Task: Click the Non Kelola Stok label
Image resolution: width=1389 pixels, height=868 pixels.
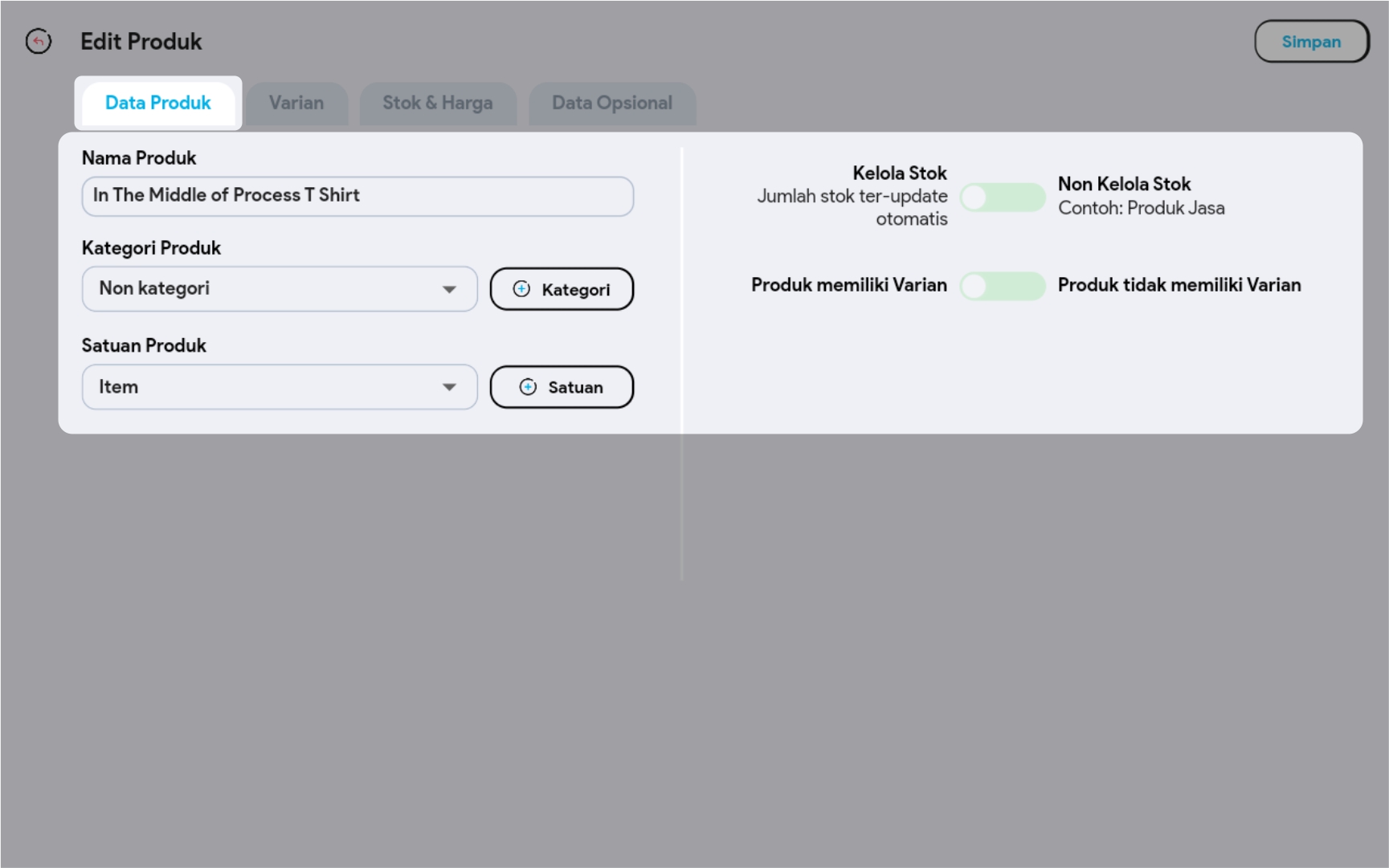Action: click(1124, 184)
